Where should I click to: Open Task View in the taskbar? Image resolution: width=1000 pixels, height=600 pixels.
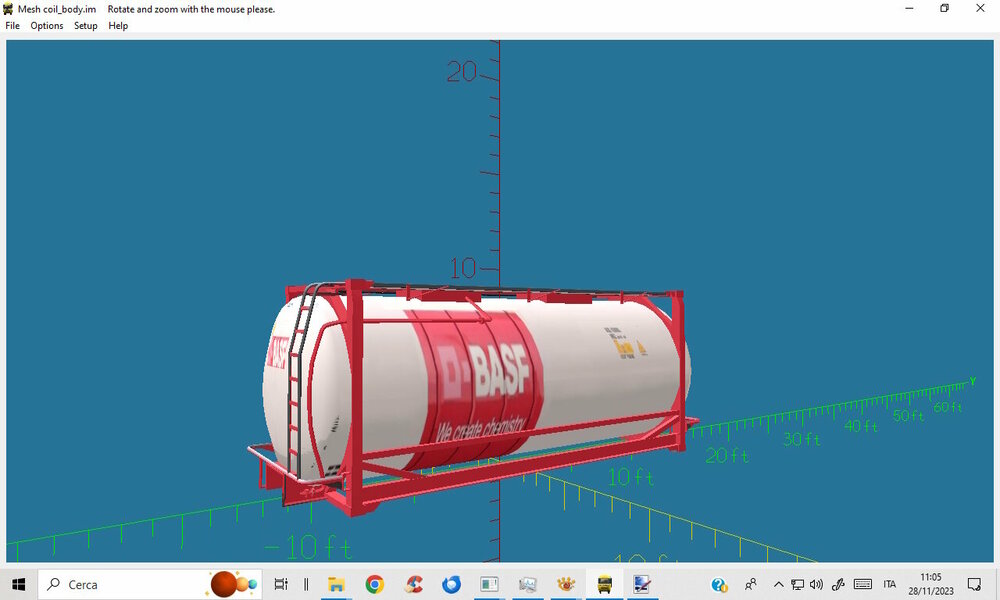[x=281, y=584]
